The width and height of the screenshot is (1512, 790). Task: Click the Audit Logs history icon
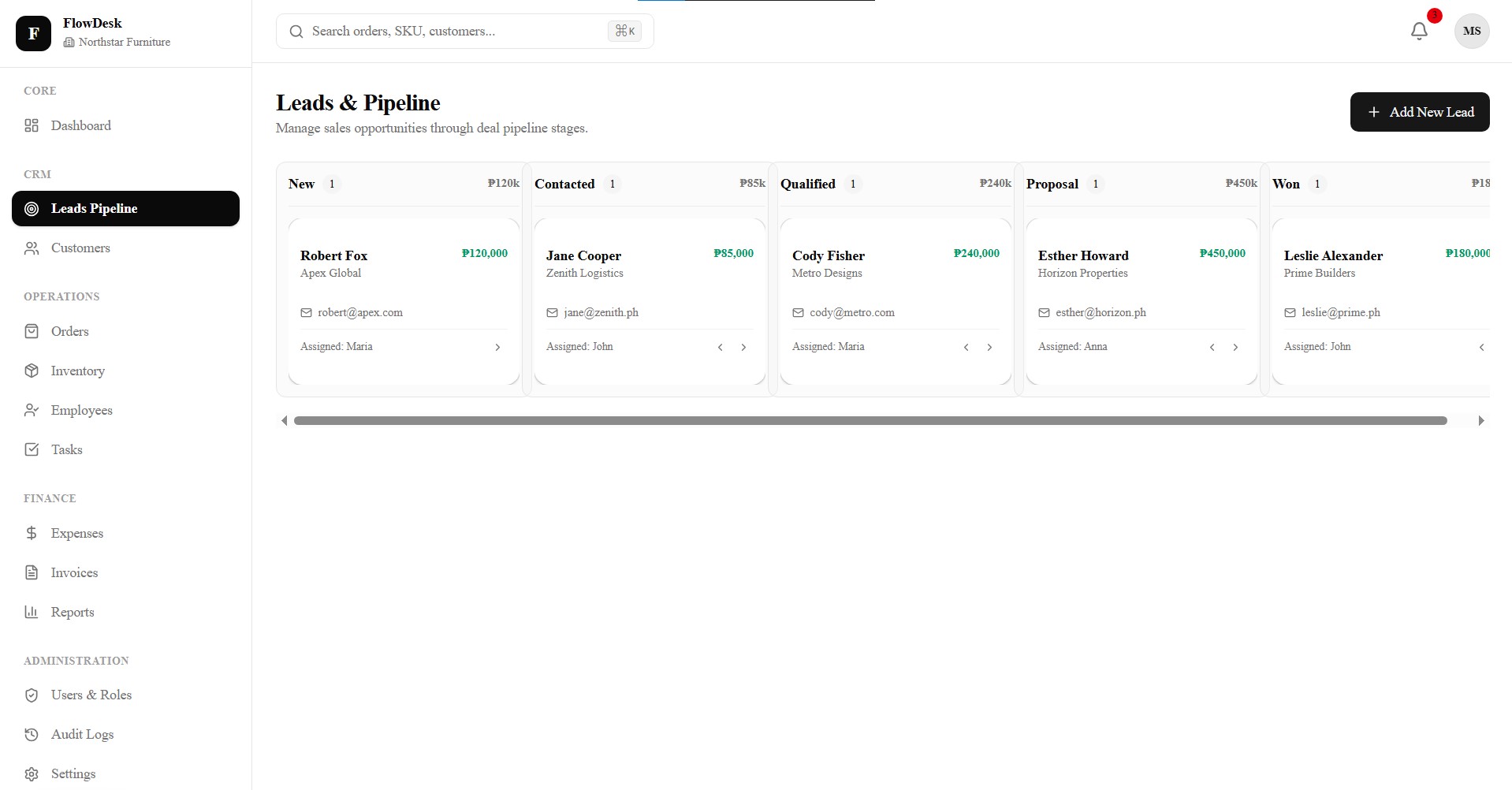32,735
